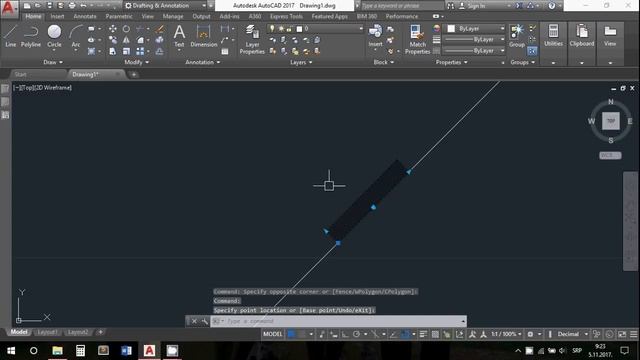Select the Explode tool in Modify panel
Image resolution: width=640 pixels, height=360 pixels.
coord(160,40)
